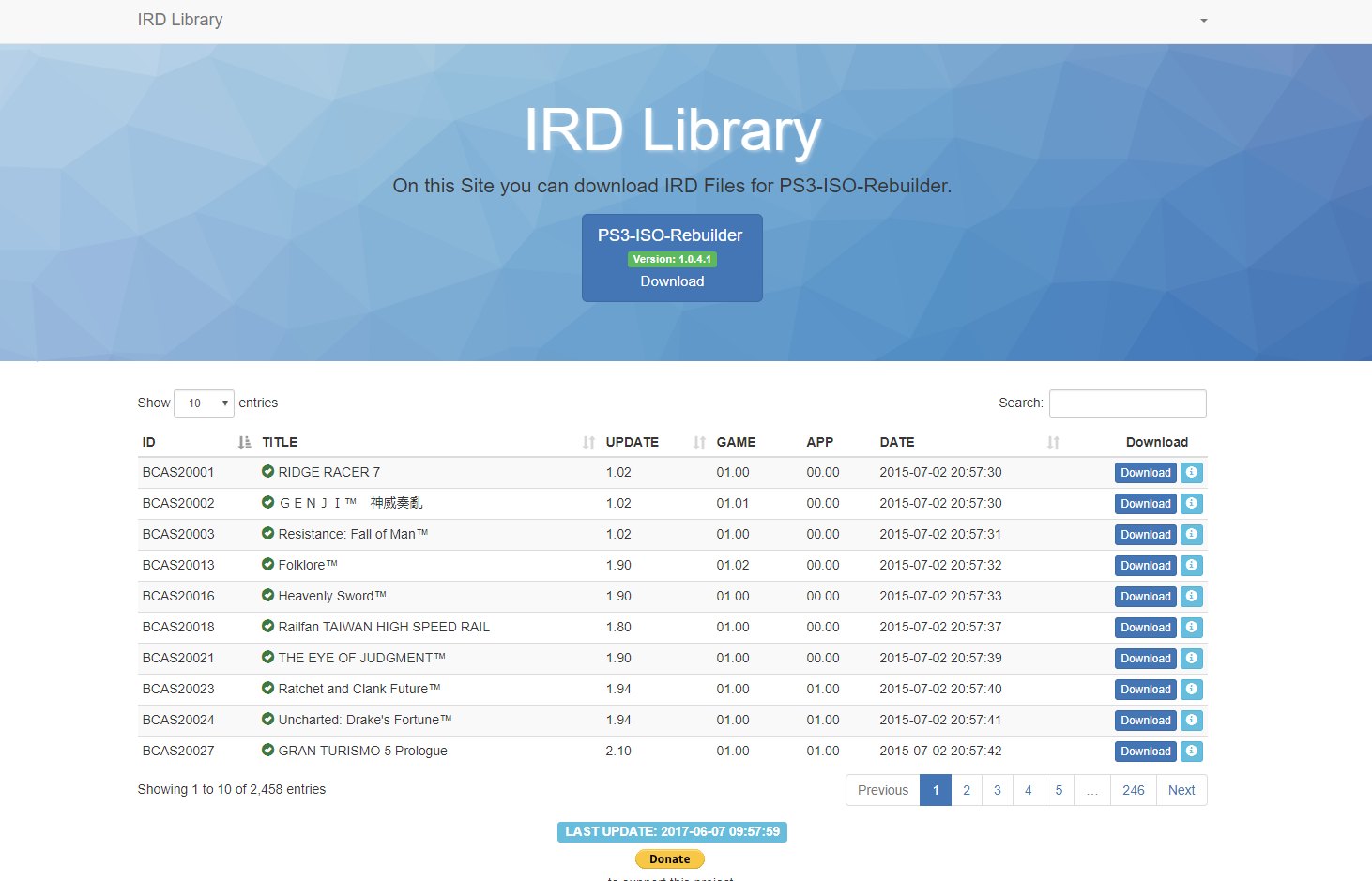
Task: Focus the Search input field
Action: tap(1128, 403)
